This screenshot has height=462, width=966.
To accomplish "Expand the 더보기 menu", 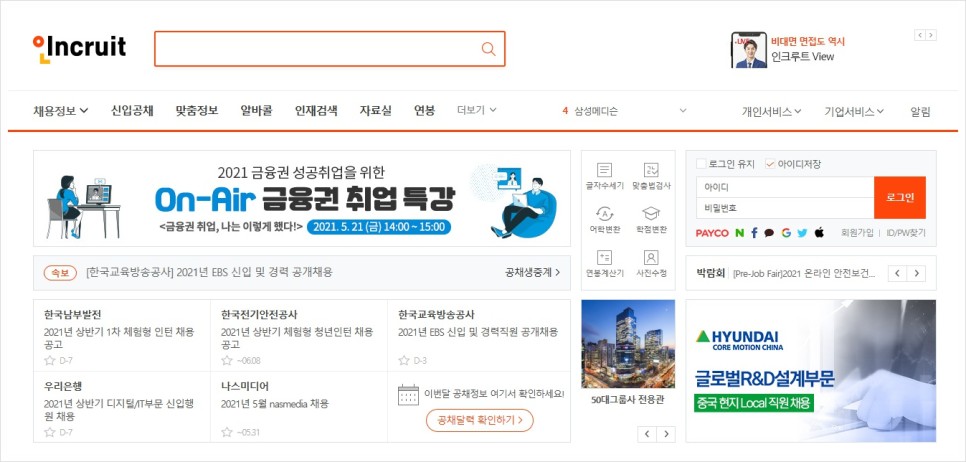I will pos(476,110).
